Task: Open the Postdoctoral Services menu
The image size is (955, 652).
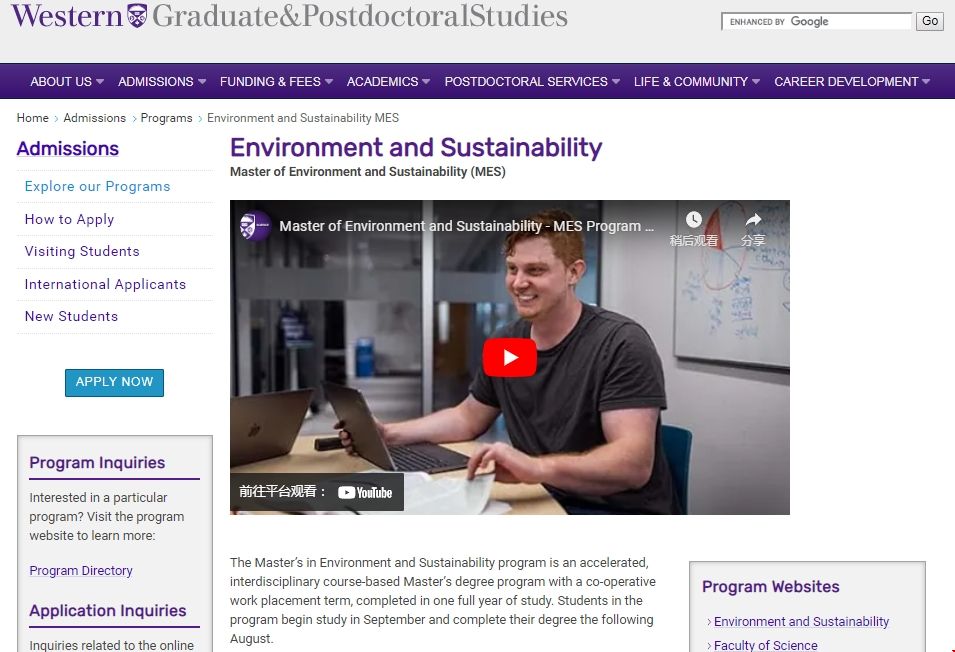Action: pos(532,82)
